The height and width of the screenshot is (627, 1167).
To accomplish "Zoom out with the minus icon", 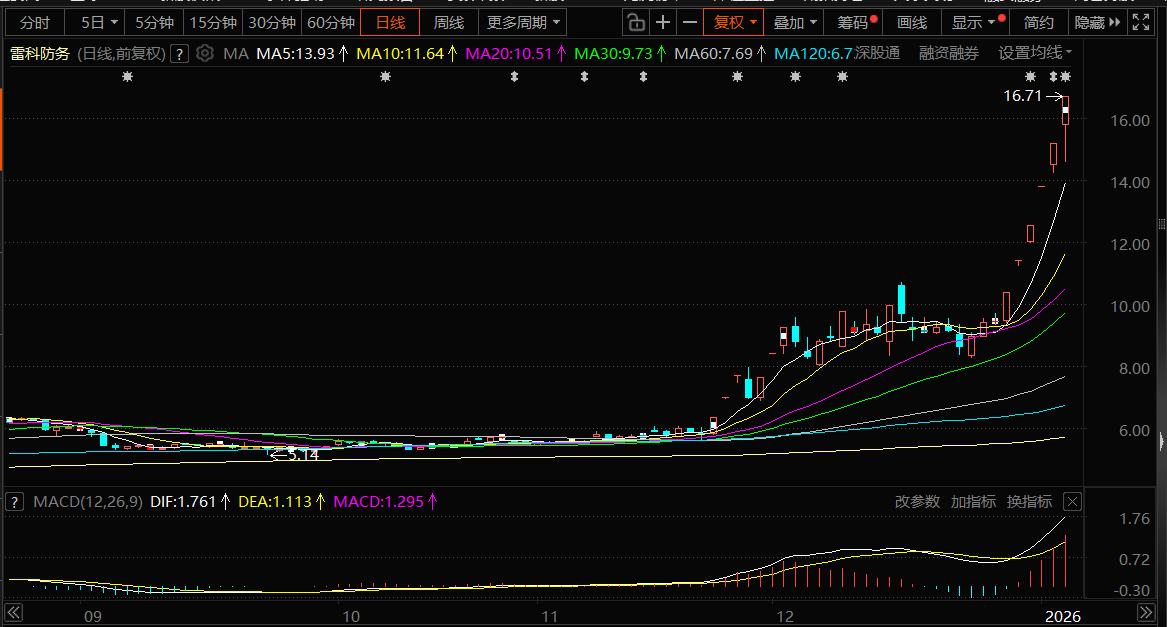I will [690, 22].
